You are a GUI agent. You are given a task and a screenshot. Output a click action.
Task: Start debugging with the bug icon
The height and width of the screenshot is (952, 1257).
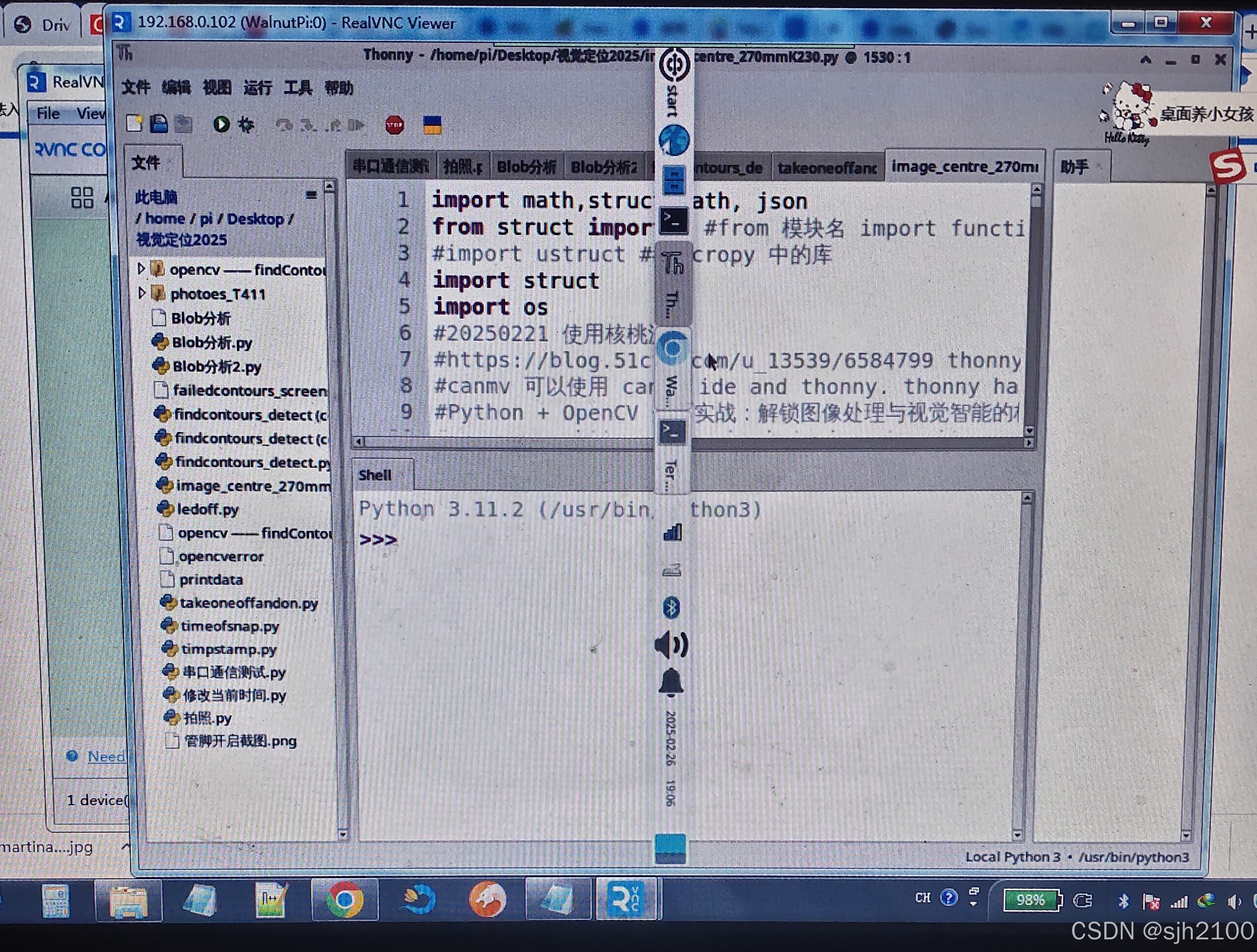click(246, 124)
